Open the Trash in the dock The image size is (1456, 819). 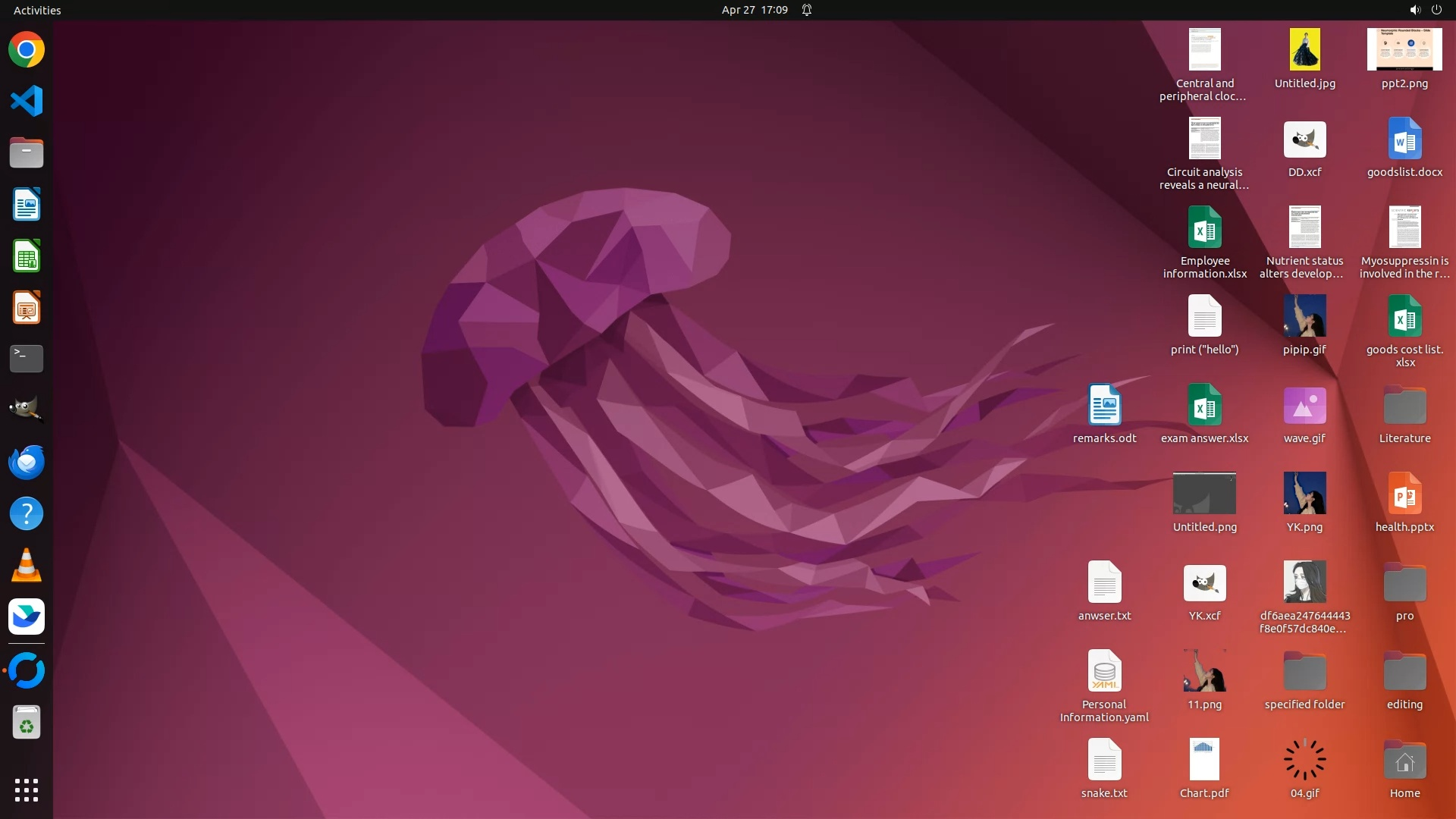[27, 723]
